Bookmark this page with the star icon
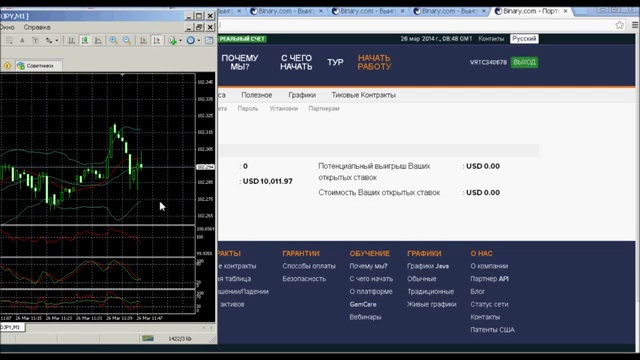Viewport: 640px width, 360px height. click(620, 25)
